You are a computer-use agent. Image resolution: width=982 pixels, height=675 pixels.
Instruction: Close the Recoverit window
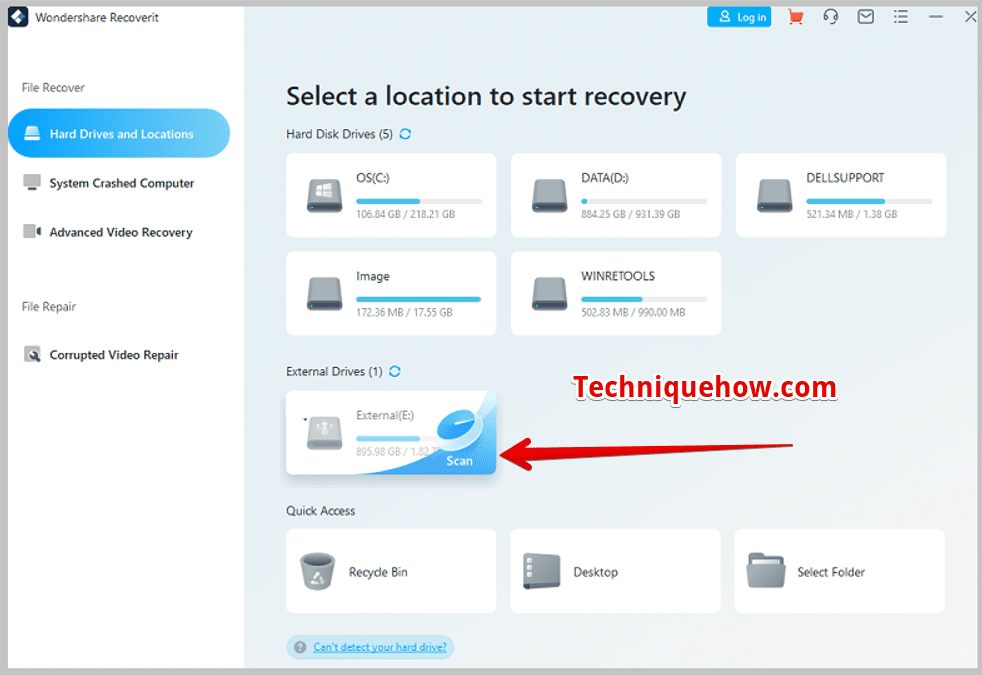tap(971, 17)
